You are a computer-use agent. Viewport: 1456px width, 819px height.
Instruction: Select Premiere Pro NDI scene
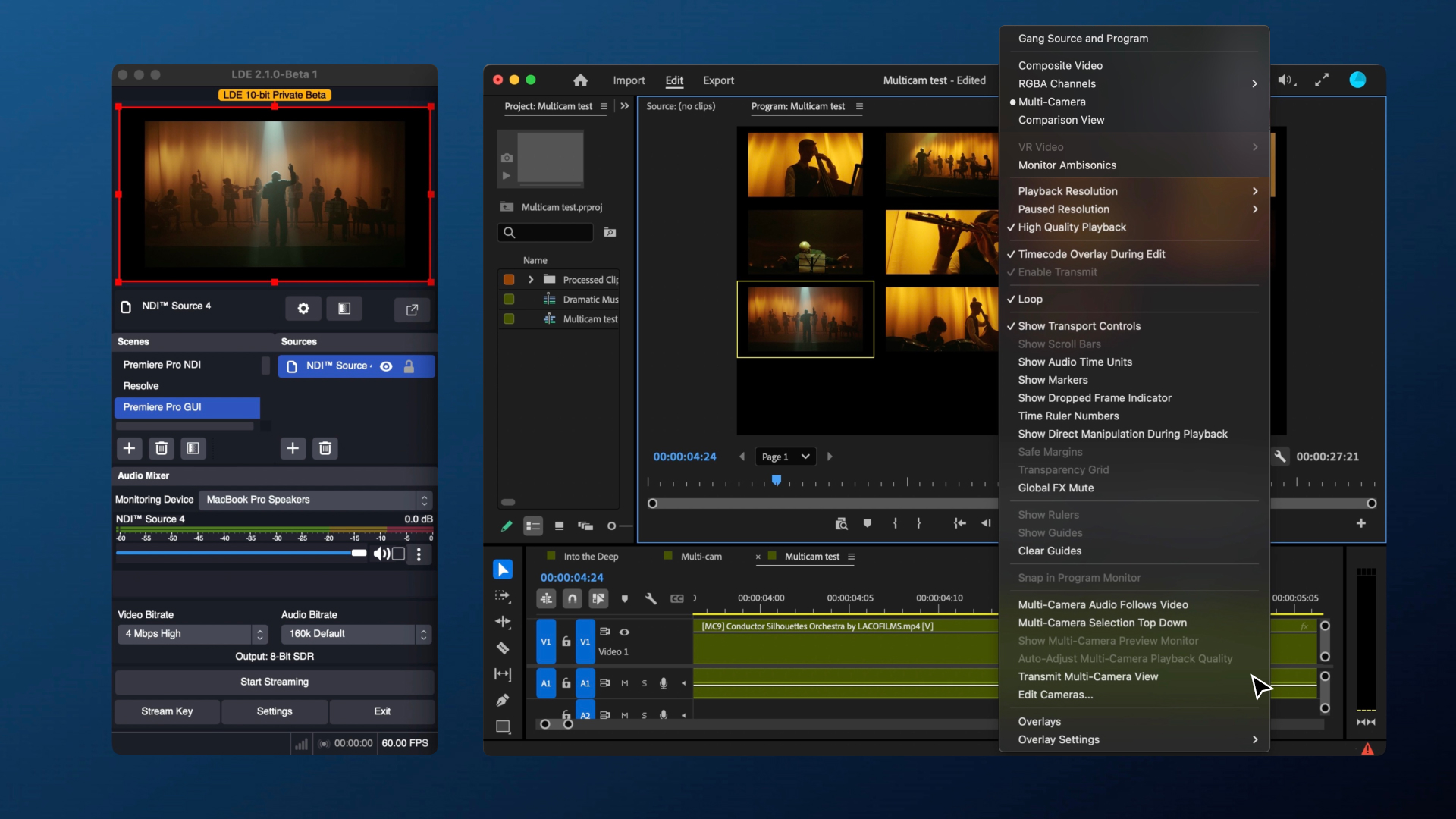pyautogui.click(x=187, y=365)
